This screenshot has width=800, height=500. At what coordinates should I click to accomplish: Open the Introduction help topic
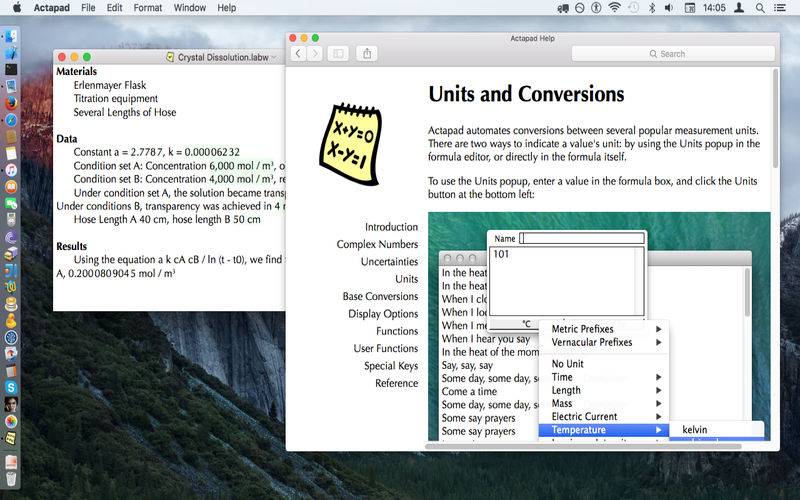(x=391, y=227)
